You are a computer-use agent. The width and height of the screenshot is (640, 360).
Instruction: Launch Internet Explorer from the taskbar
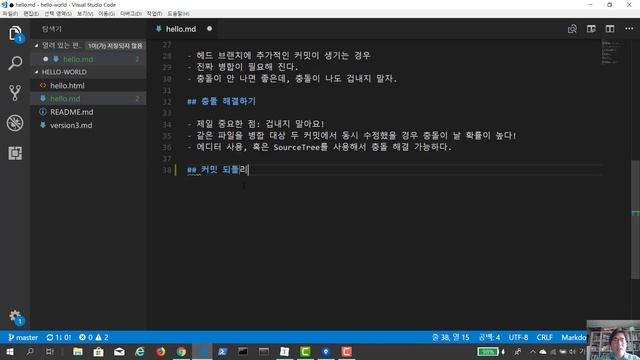pos(140,352)
